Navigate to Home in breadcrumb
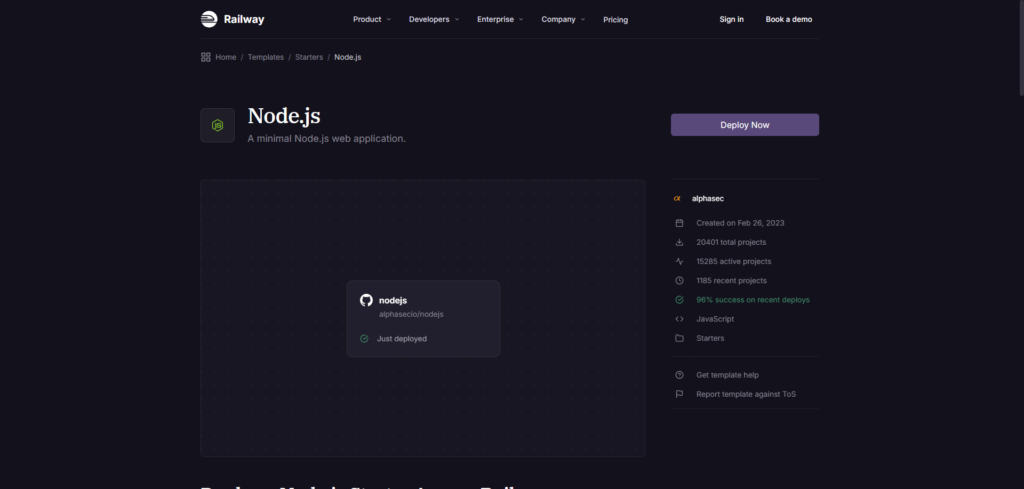This screenshot has height=489, width=1024. 226,57
